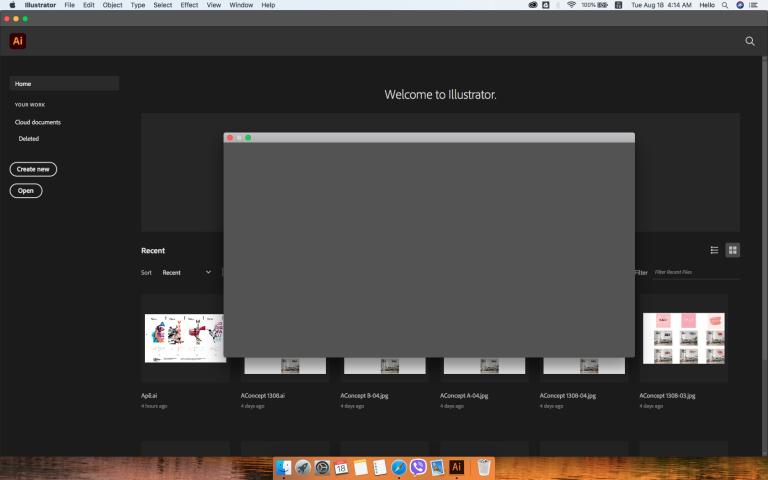This screenshot has height=480, width=768.
Task: Open Spotlight search in the menu bar
Action: point(724,5)
